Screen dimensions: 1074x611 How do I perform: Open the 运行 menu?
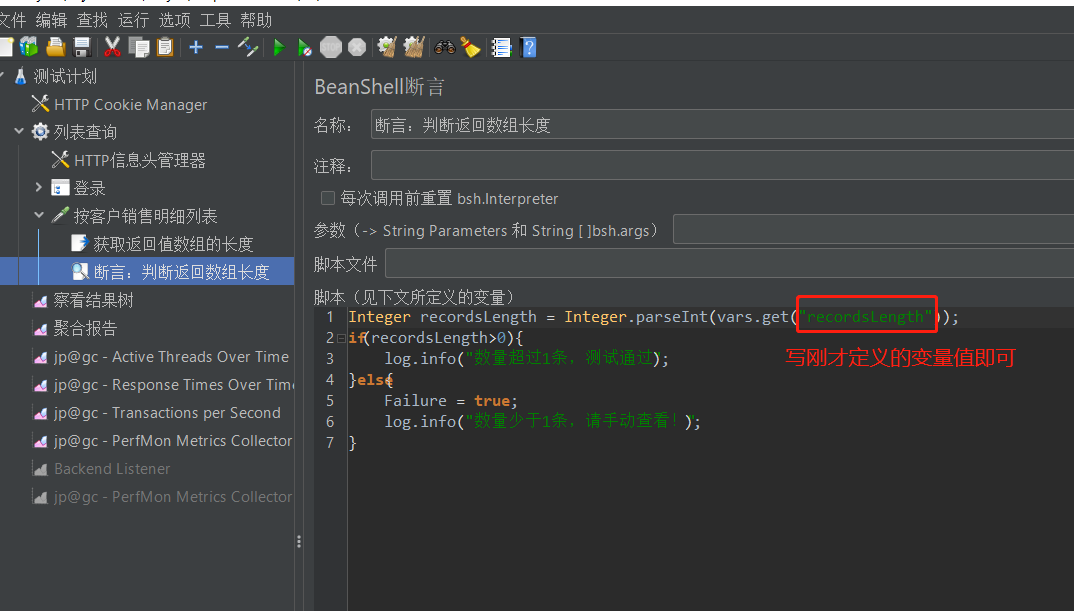134,20
